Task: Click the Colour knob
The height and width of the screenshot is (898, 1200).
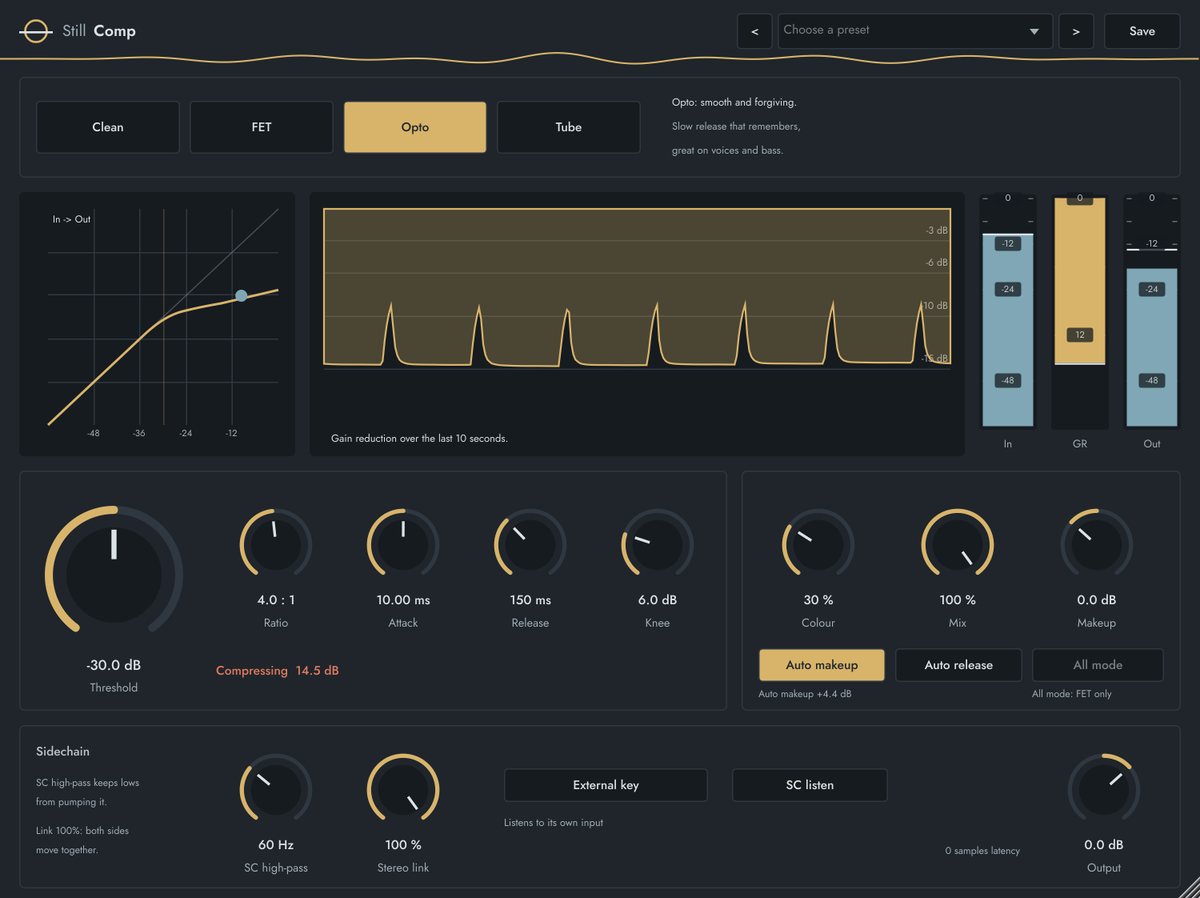Action: click(x=818, y=545)
